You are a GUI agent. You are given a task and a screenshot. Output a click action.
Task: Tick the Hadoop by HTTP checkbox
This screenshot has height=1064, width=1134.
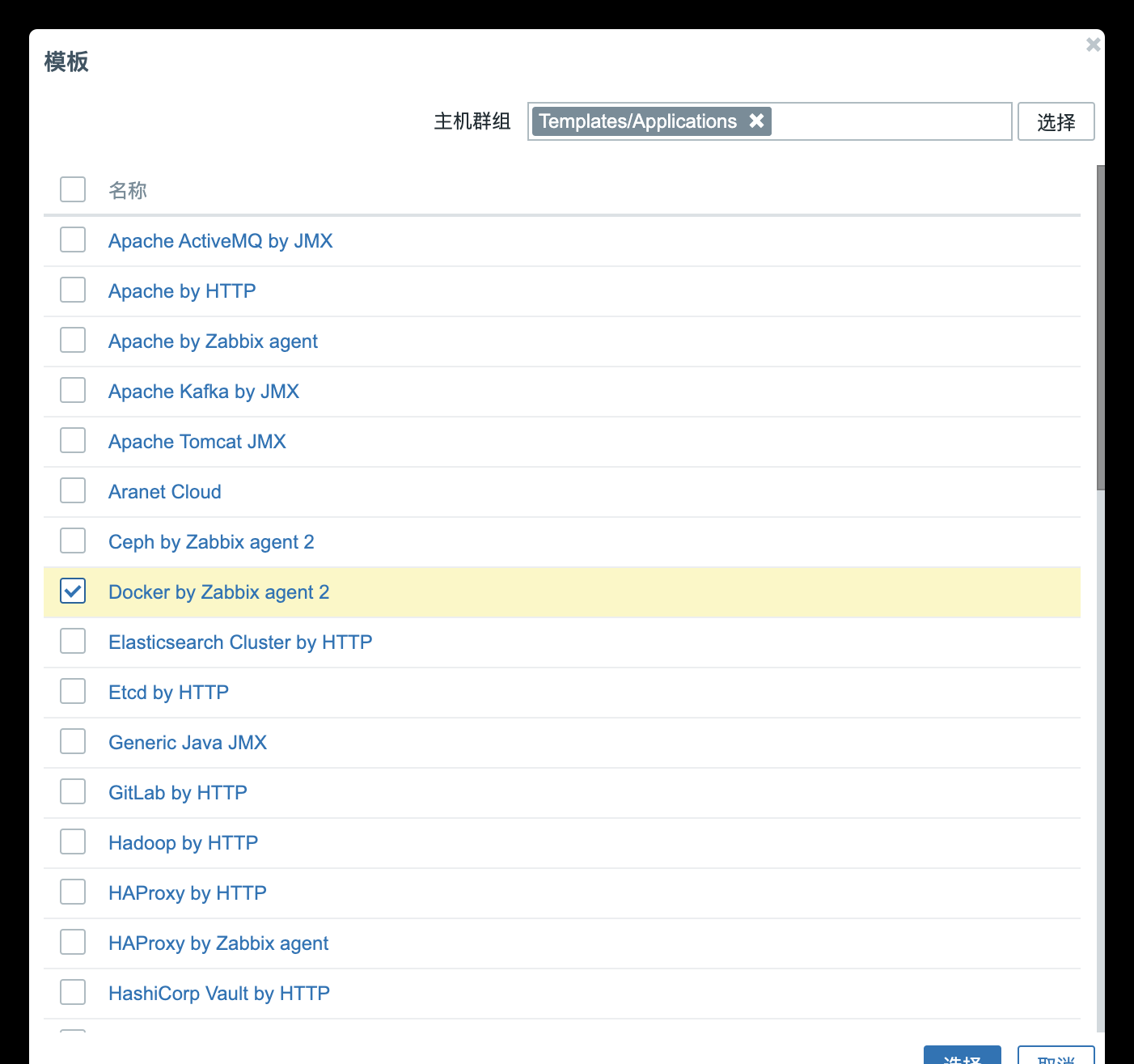pyautogui.click(x=73, y=841)
